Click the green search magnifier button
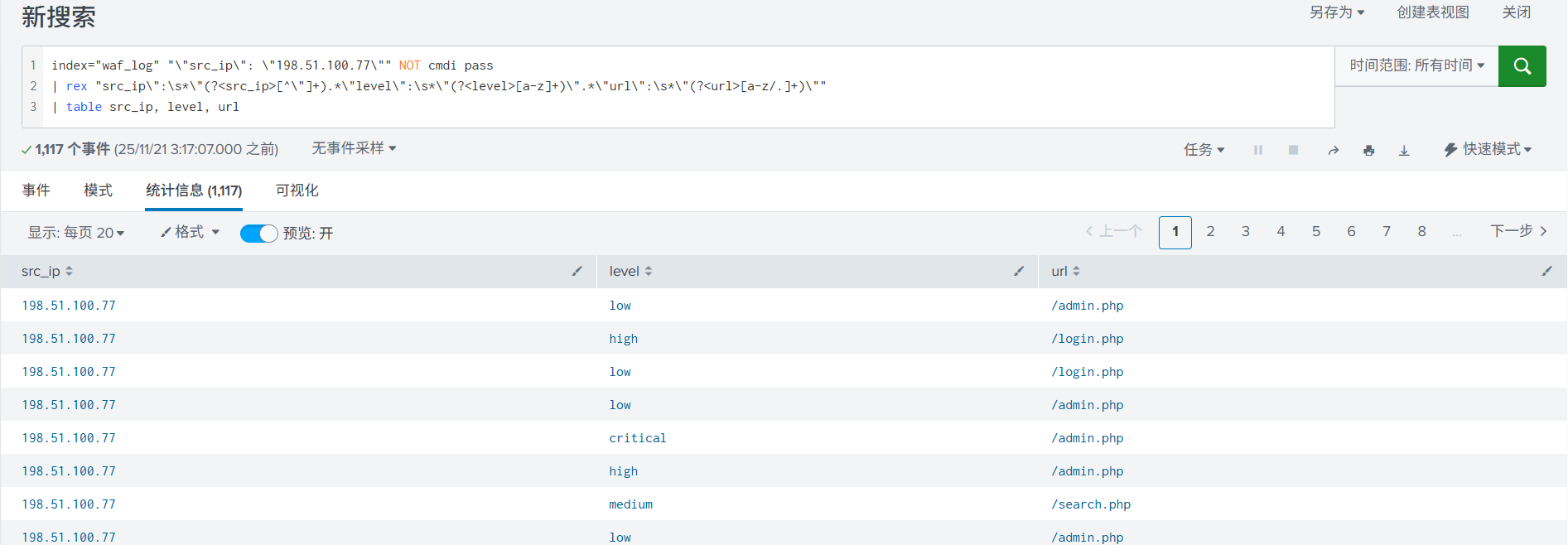The image size is (1568, 545). [x=1522, y=66]
